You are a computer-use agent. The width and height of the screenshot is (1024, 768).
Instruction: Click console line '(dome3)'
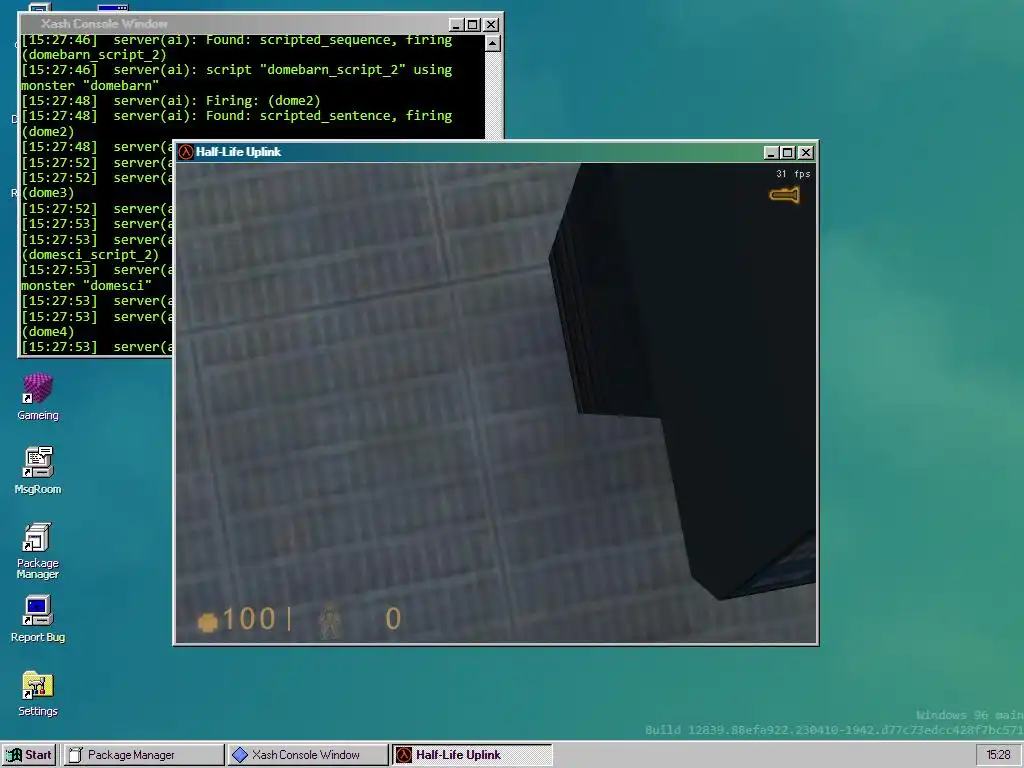[48, 193]
